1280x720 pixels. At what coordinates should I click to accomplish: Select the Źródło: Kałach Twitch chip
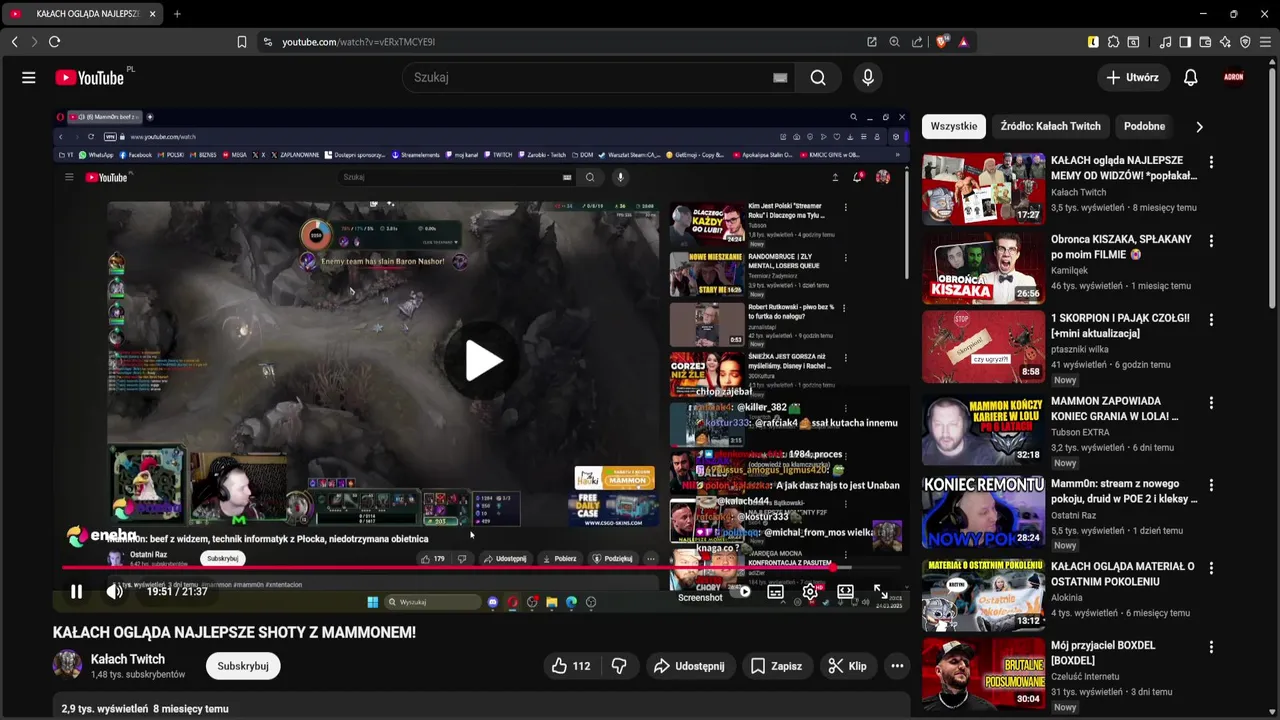pos(1050,126)
